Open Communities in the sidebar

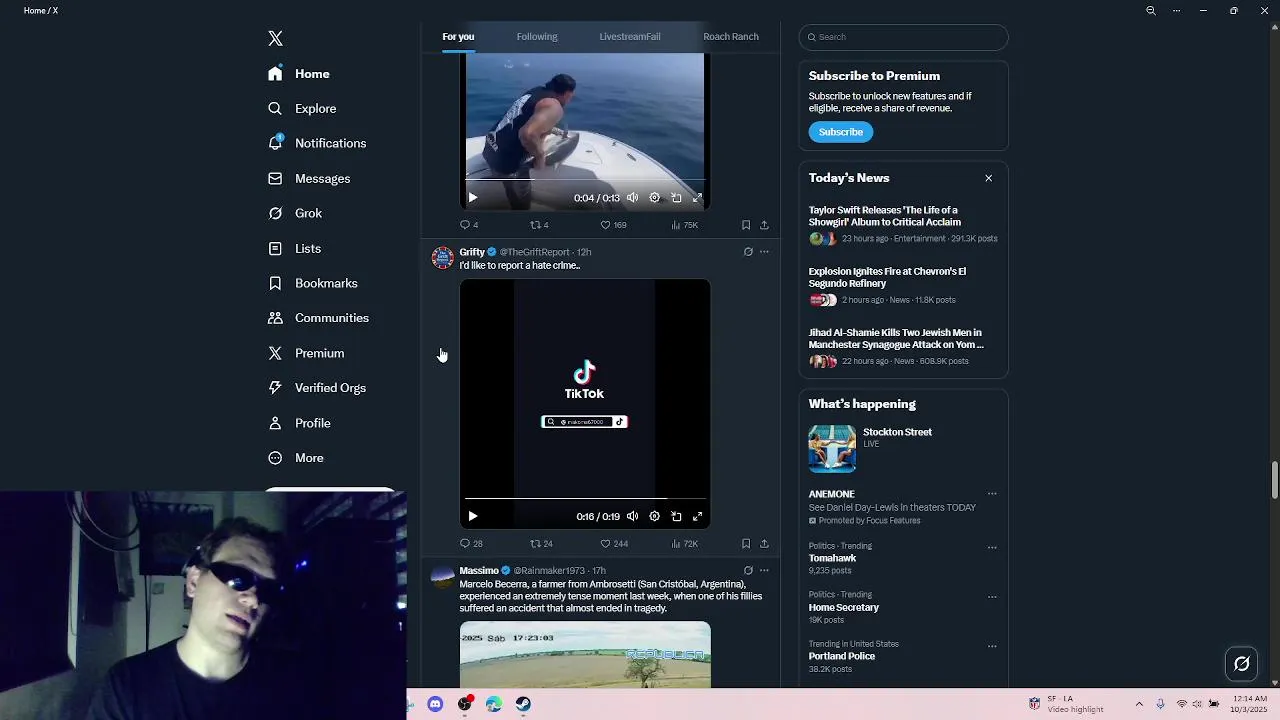point(318,318)
